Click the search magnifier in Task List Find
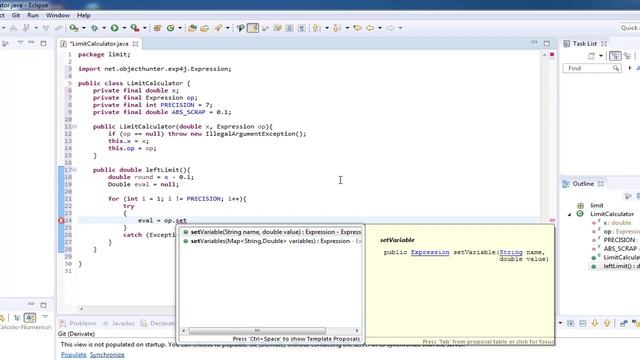640x360 pixels. (x=616, y=68)
